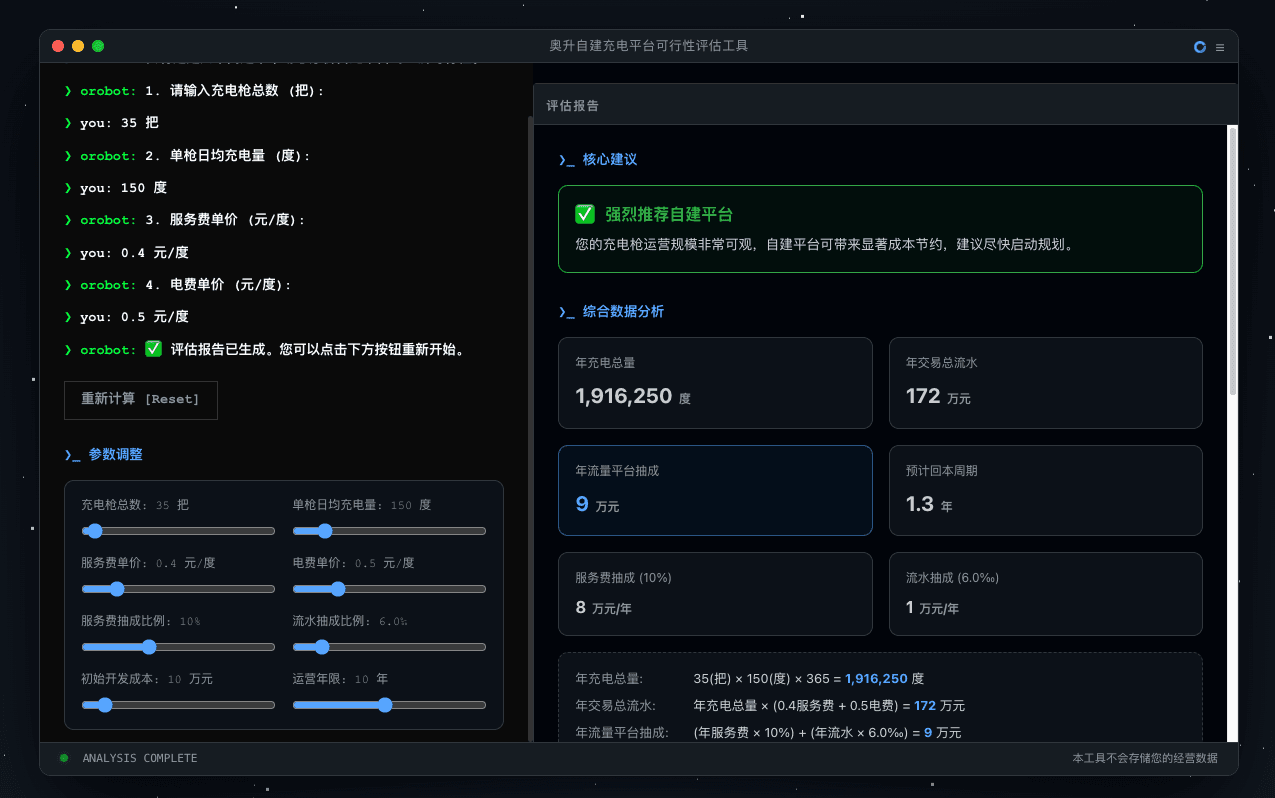
Task: Adjust the 电费单价 slider
Action: (x=389, y=589)
